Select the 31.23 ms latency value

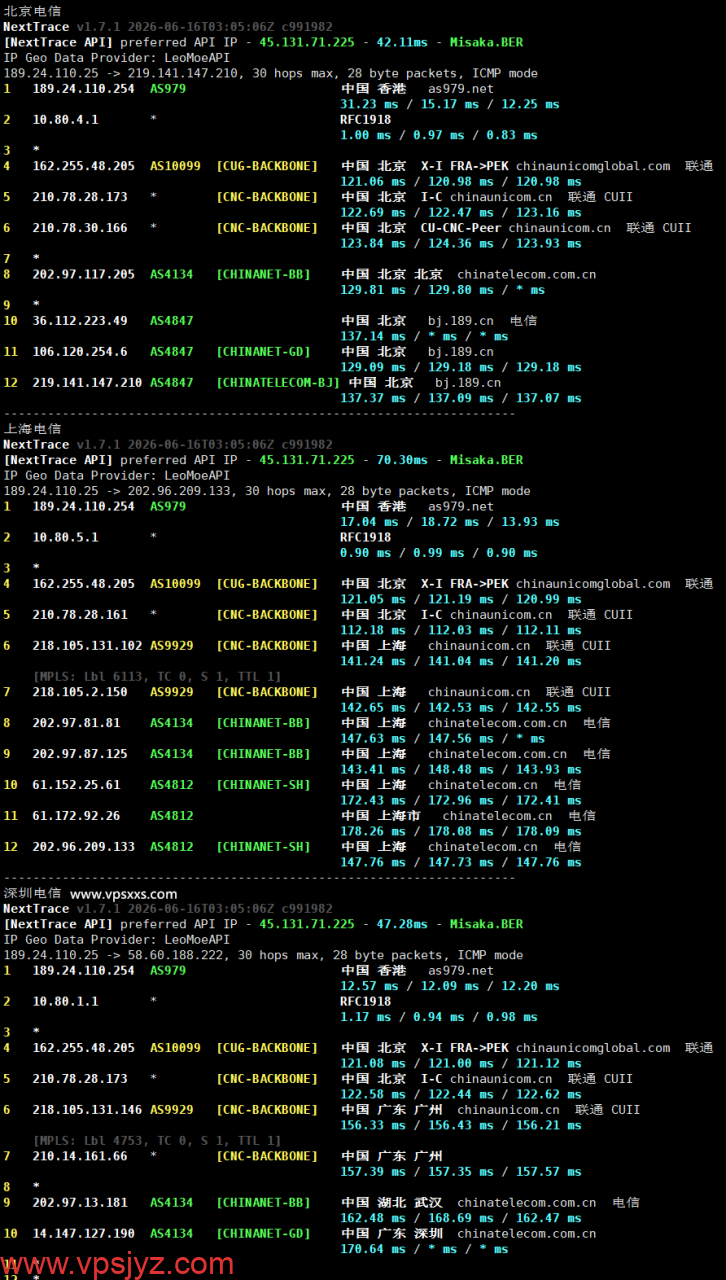tap(369, 104)
